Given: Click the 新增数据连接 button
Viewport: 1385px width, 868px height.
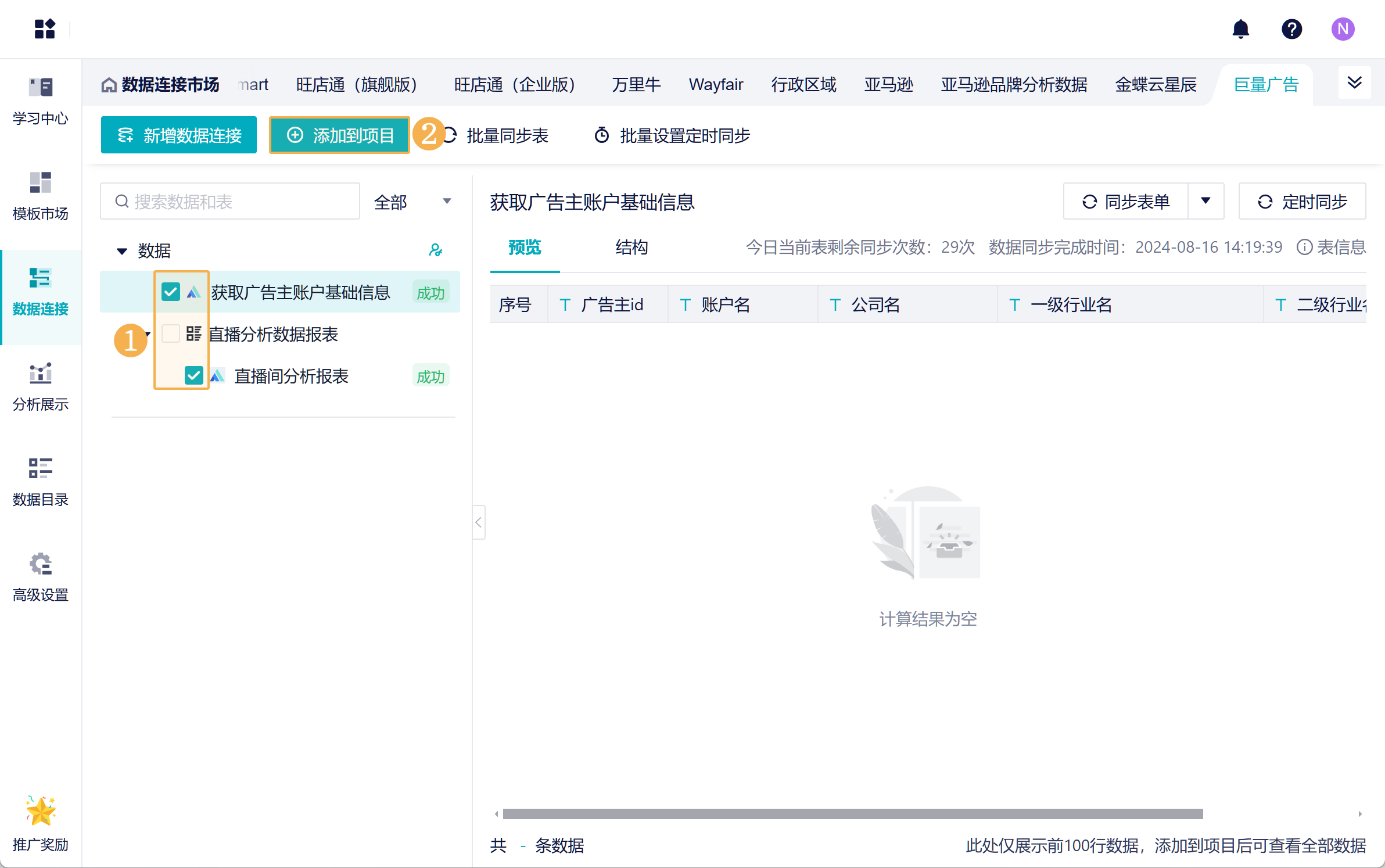Looking at the screenshot, I should pyautogui.click(x=179, y=135).
